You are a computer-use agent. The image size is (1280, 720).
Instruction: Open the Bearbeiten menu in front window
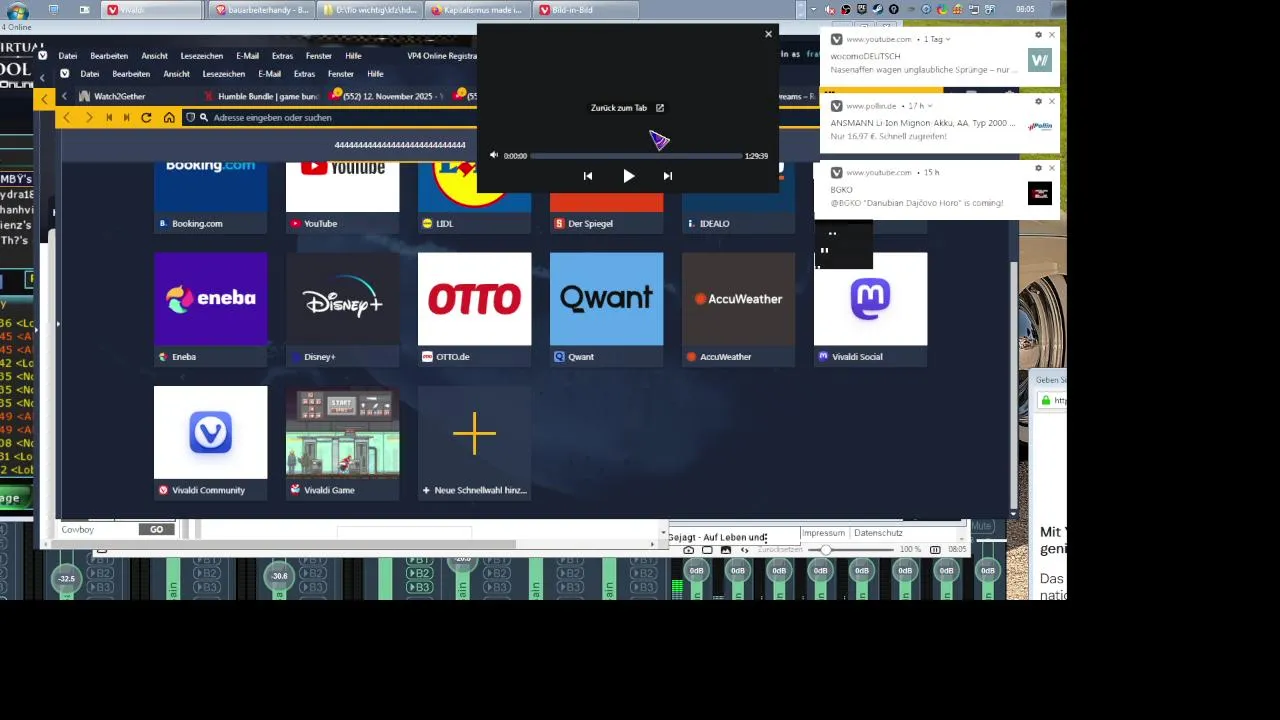coord(131,74)
